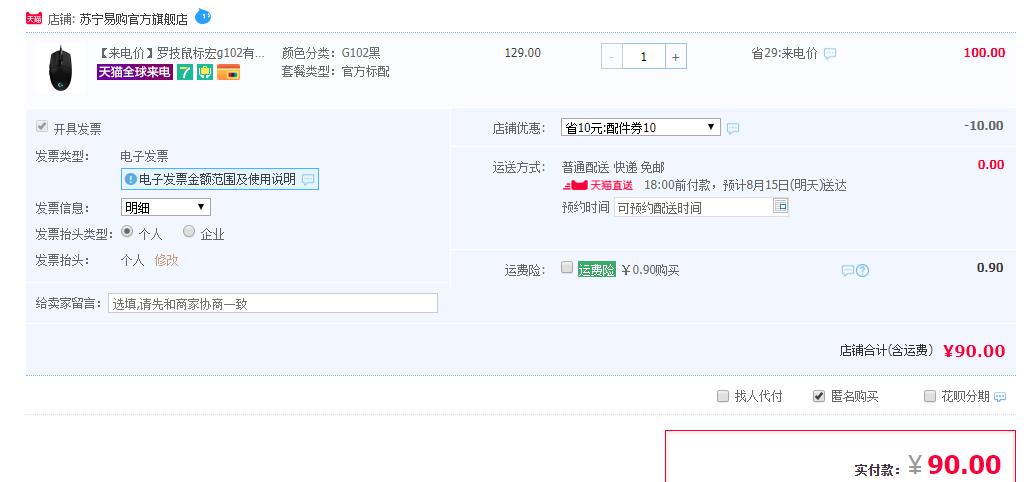1028x482 pixels.
Task: Check the 找人代付 option
Action: point(722,396)
